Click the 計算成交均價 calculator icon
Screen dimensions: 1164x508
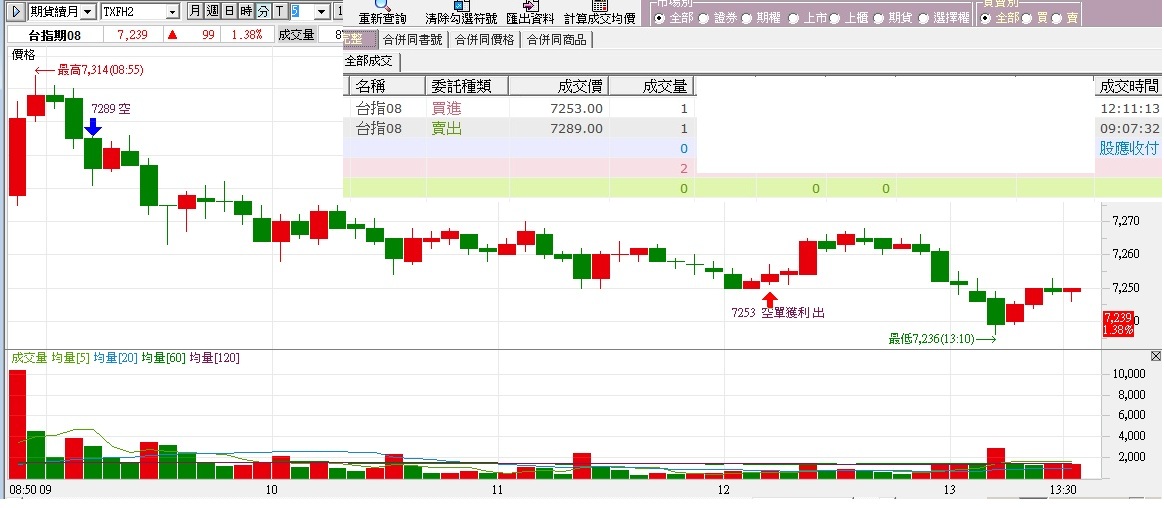(601, 5)
